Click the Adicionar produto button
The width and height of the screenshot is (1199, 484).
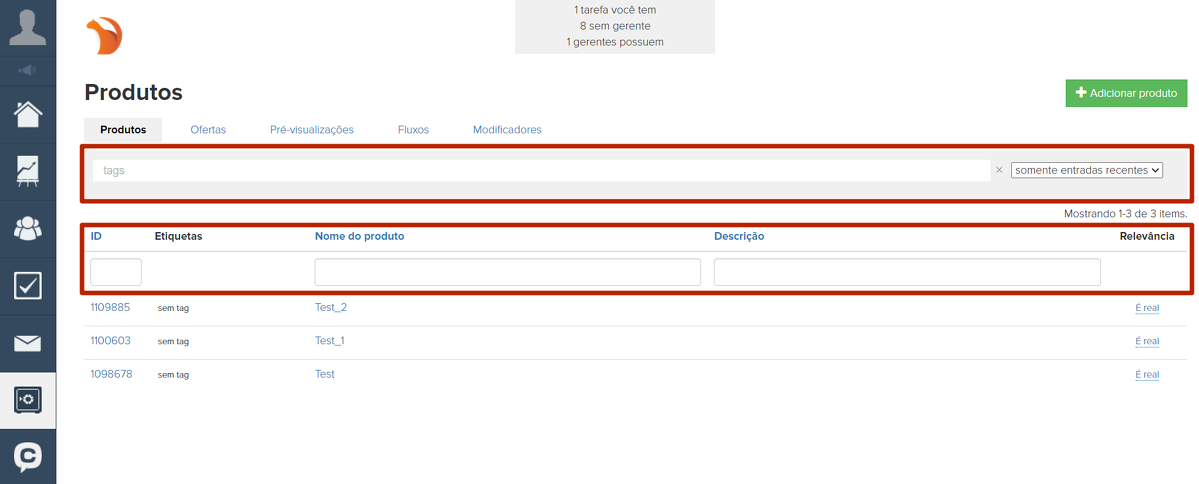[1126, 93]
